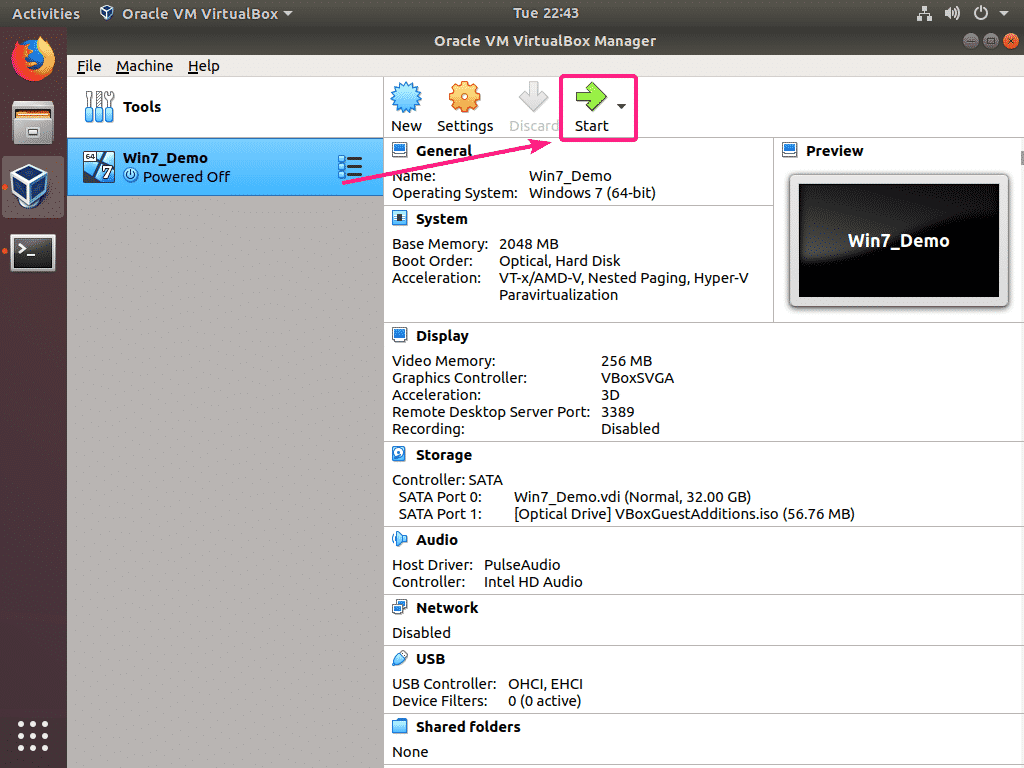Click the network status tray icon
The width and height of the screenshot is (1024, 768).
[924, 13]
